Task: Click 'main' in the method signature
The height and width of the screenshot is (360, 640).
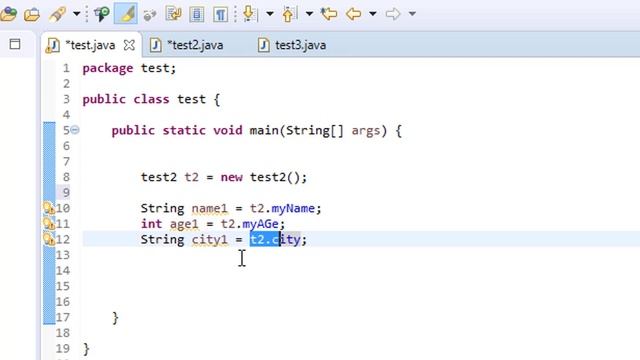Action: [264, 131]
